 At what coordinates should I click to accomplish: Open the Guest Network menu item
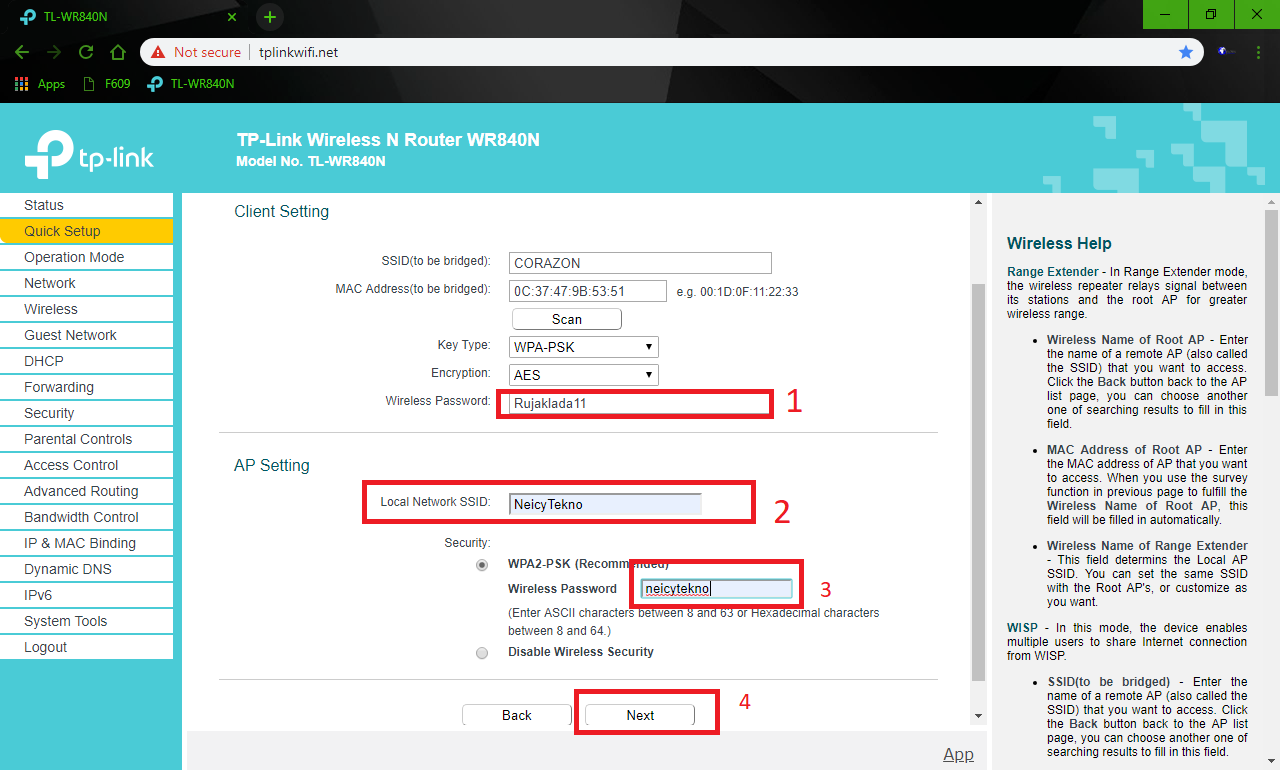pyautogui.click(x=86, y=335)
